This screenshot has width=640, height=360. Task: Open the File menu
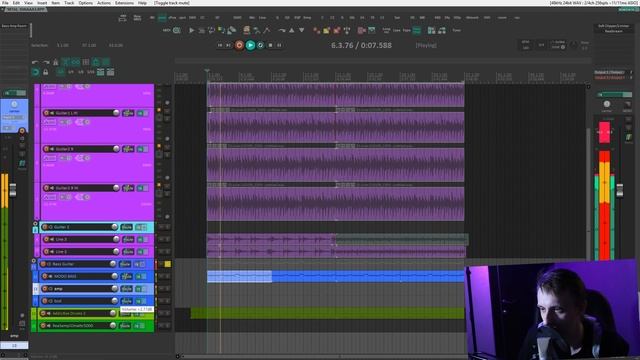point(5,3)
